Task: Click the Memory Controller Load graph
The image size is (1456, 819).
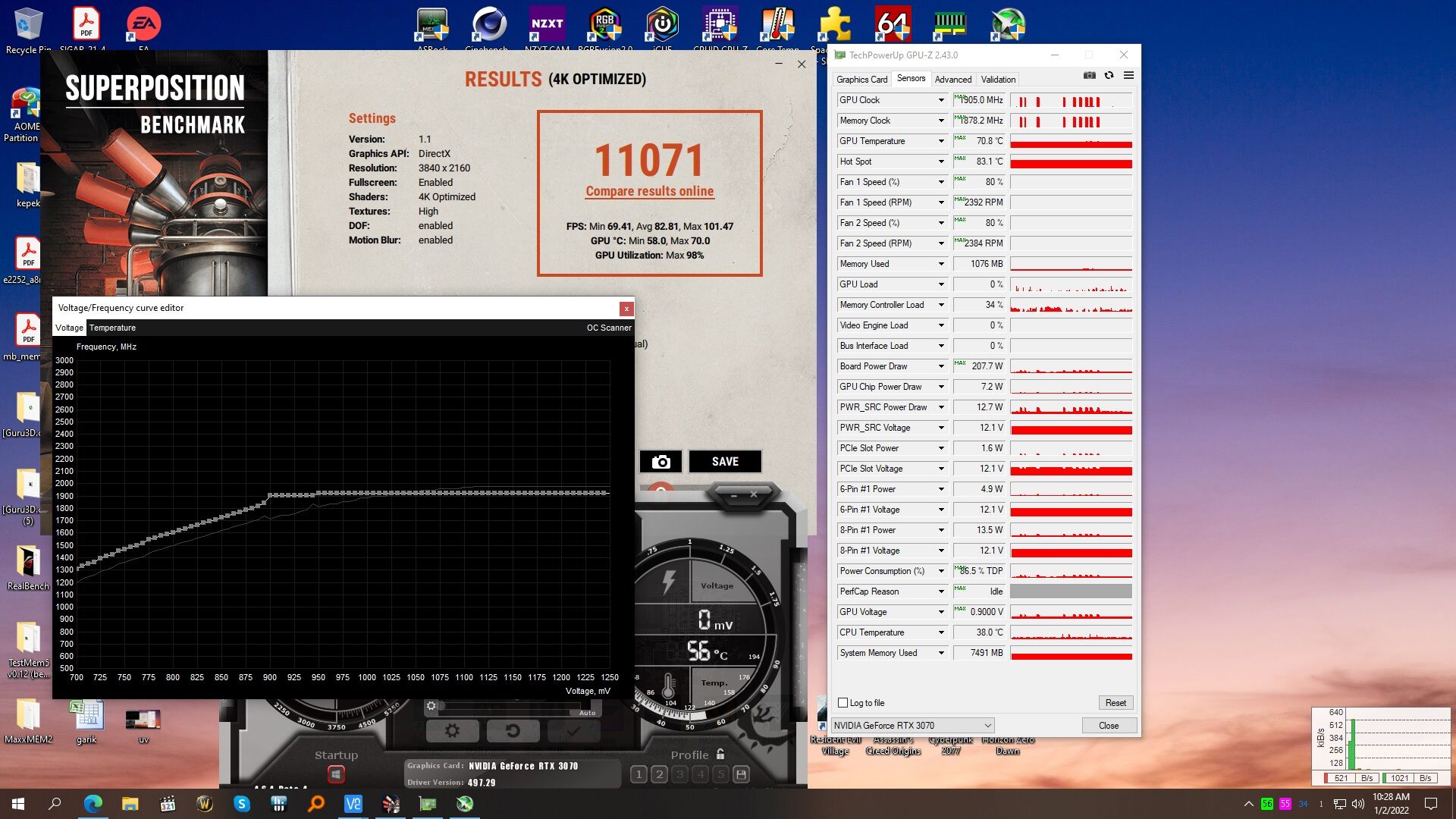Action: (x=1071, y=305)
